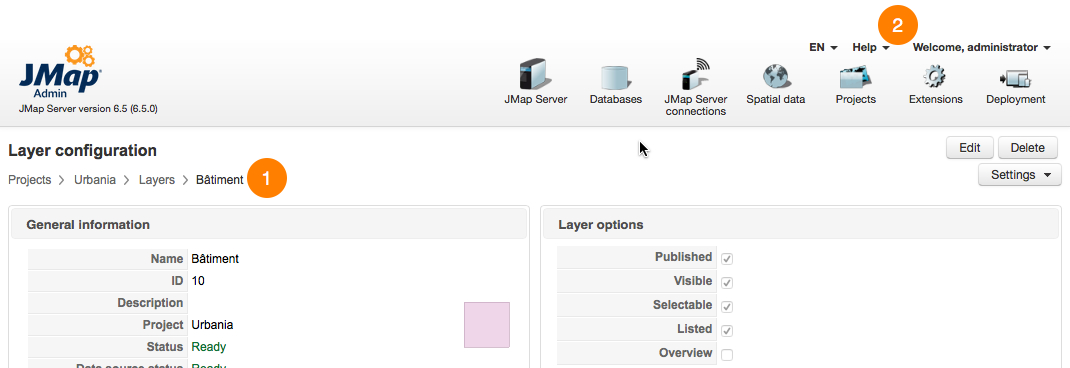Expand the EN language dropdown
This screenshot has height=368, width=1070.
(x=823, y=47)
